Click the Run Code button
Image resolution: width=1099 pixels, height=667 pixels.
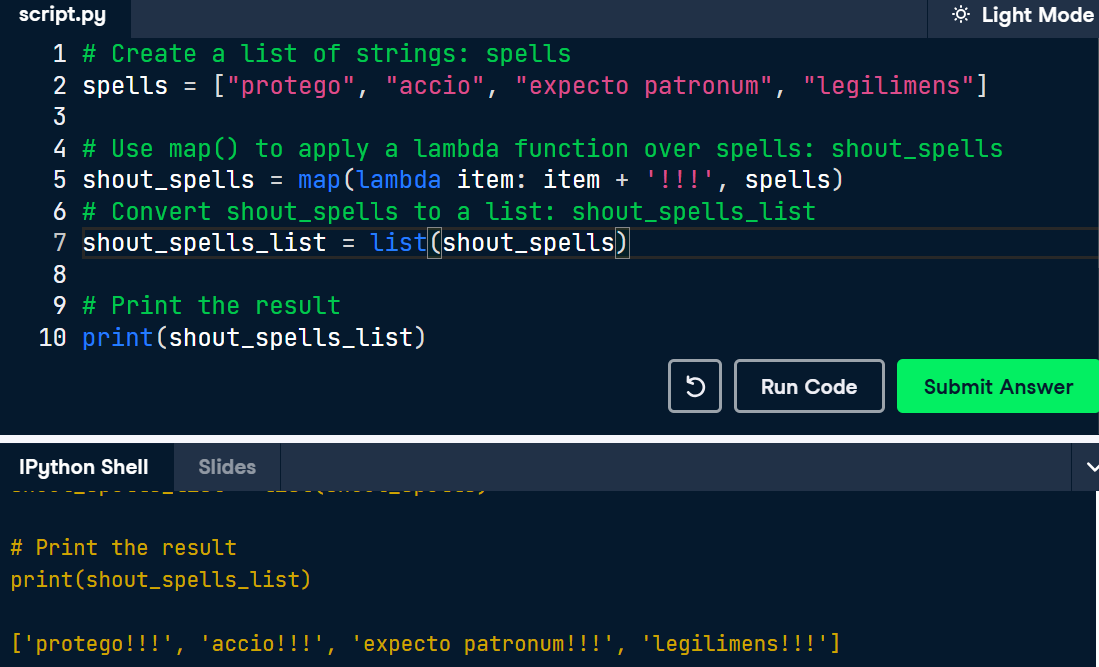[809, 386]
